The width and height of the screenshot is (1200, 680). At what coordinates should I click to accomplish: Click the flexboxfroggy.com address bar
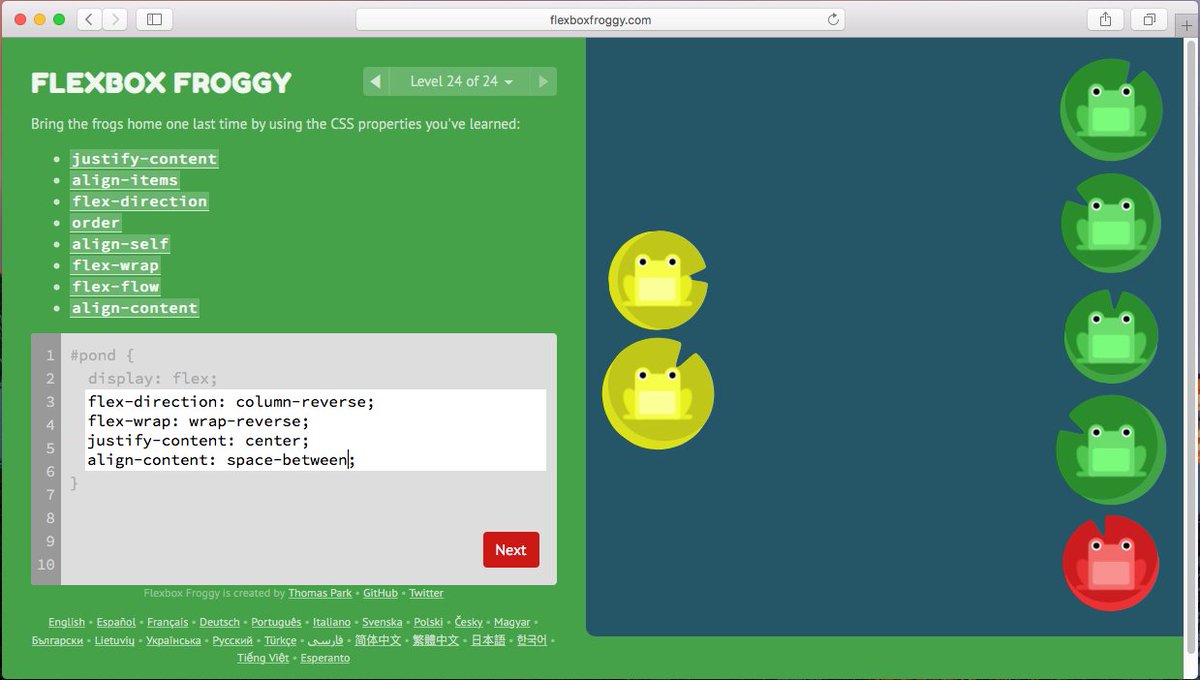(600, 19)
